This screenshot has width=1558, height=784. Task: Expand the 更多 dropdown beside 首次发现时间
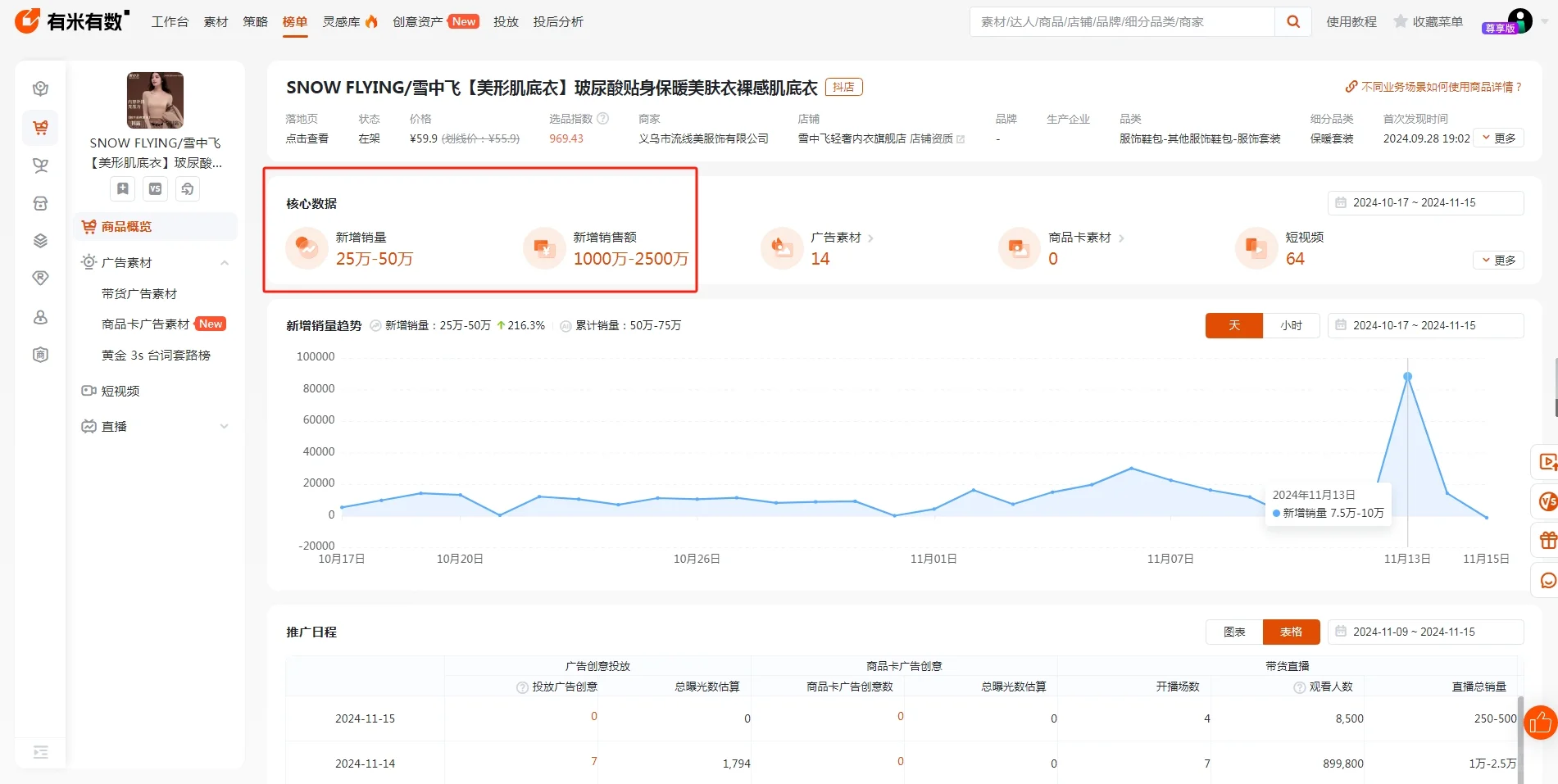(x=1498, y=138)
